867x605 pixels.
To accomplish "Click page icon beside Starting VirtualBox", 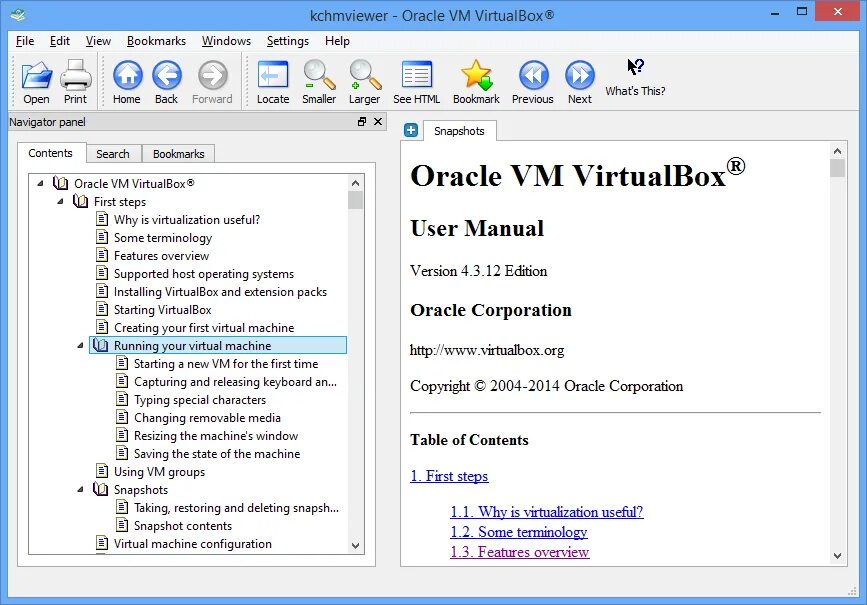I will (102, 309).
